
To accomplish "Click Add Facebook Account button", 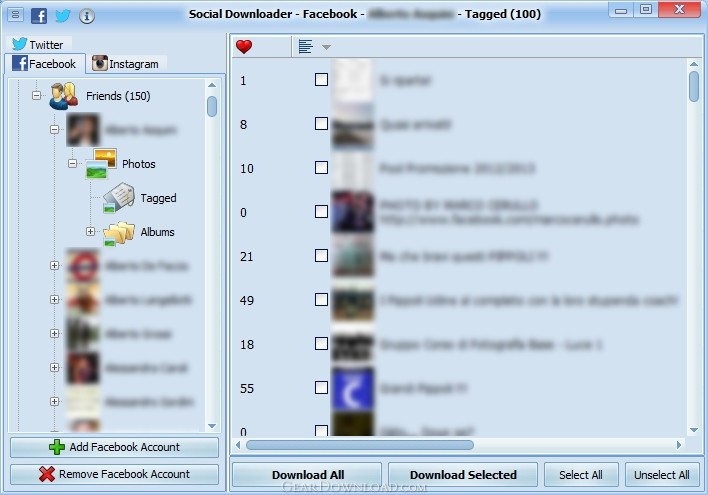I will click(x=114, y=447).
